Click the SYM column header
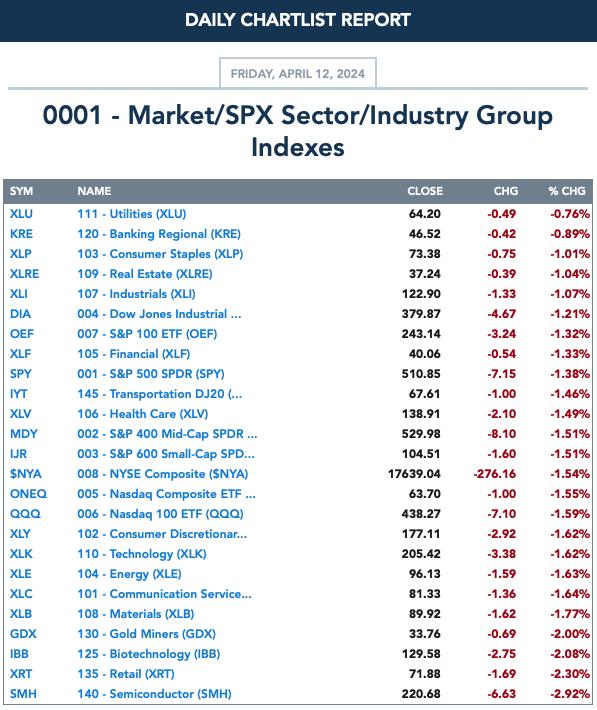The height and width of the screenshot is (710, 597). 21,191
